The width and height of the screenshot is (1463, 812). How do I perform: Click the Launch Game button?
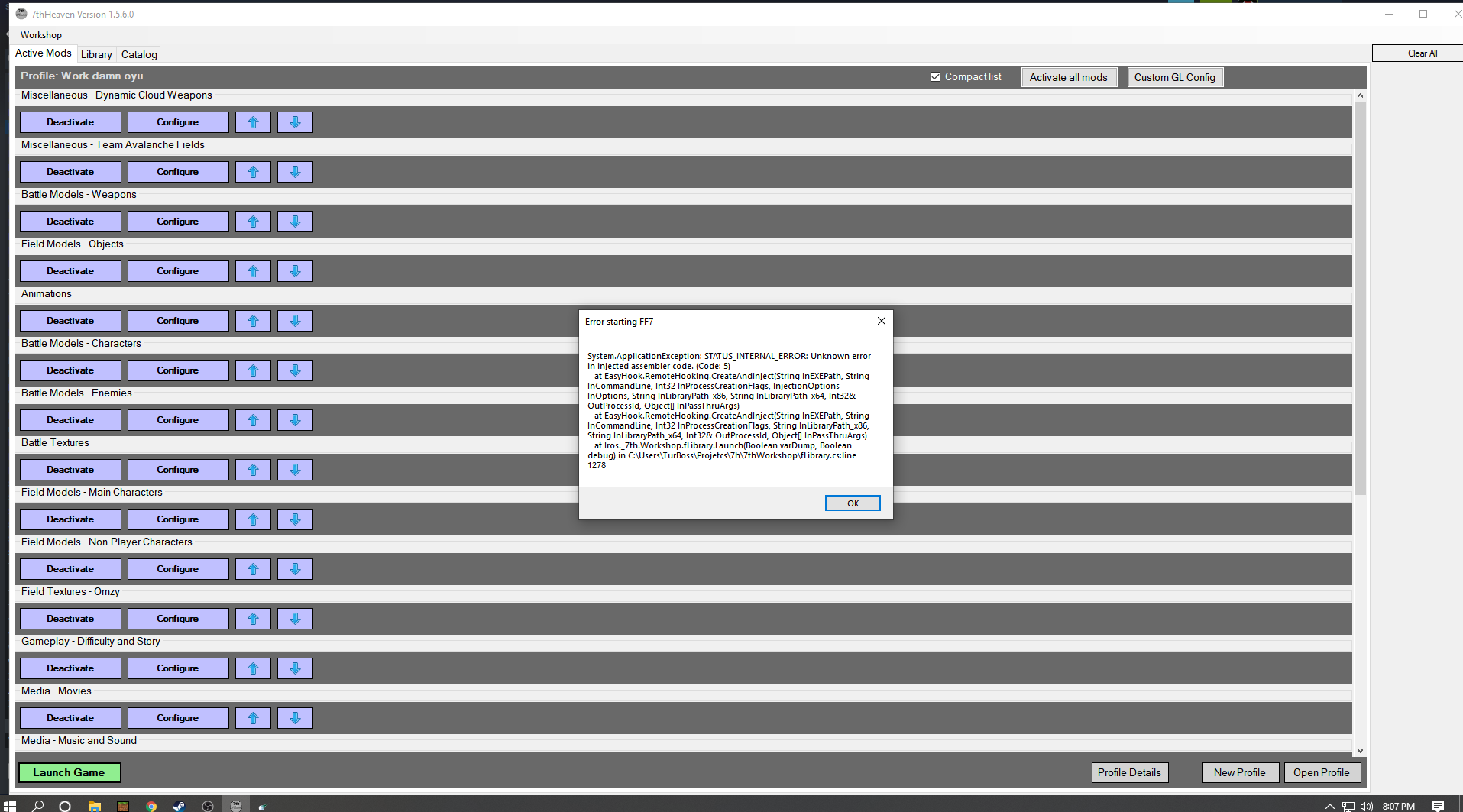click(69, 773)
